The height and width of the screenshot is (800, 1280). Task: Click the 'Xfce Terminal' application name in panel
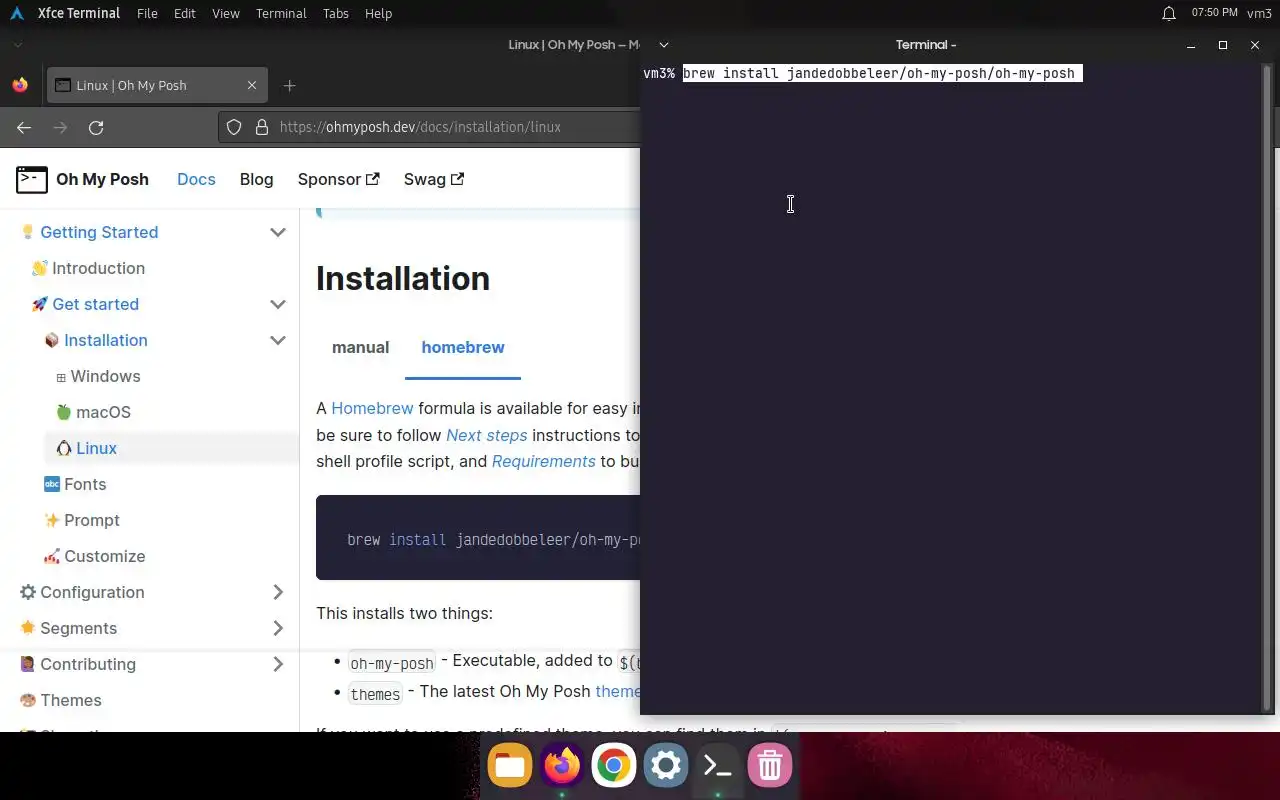(79, 13)
